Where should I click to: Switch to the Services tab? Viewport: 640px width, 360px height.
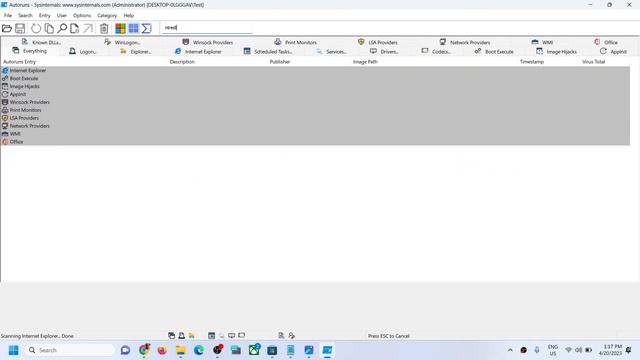tap(331, 51)
